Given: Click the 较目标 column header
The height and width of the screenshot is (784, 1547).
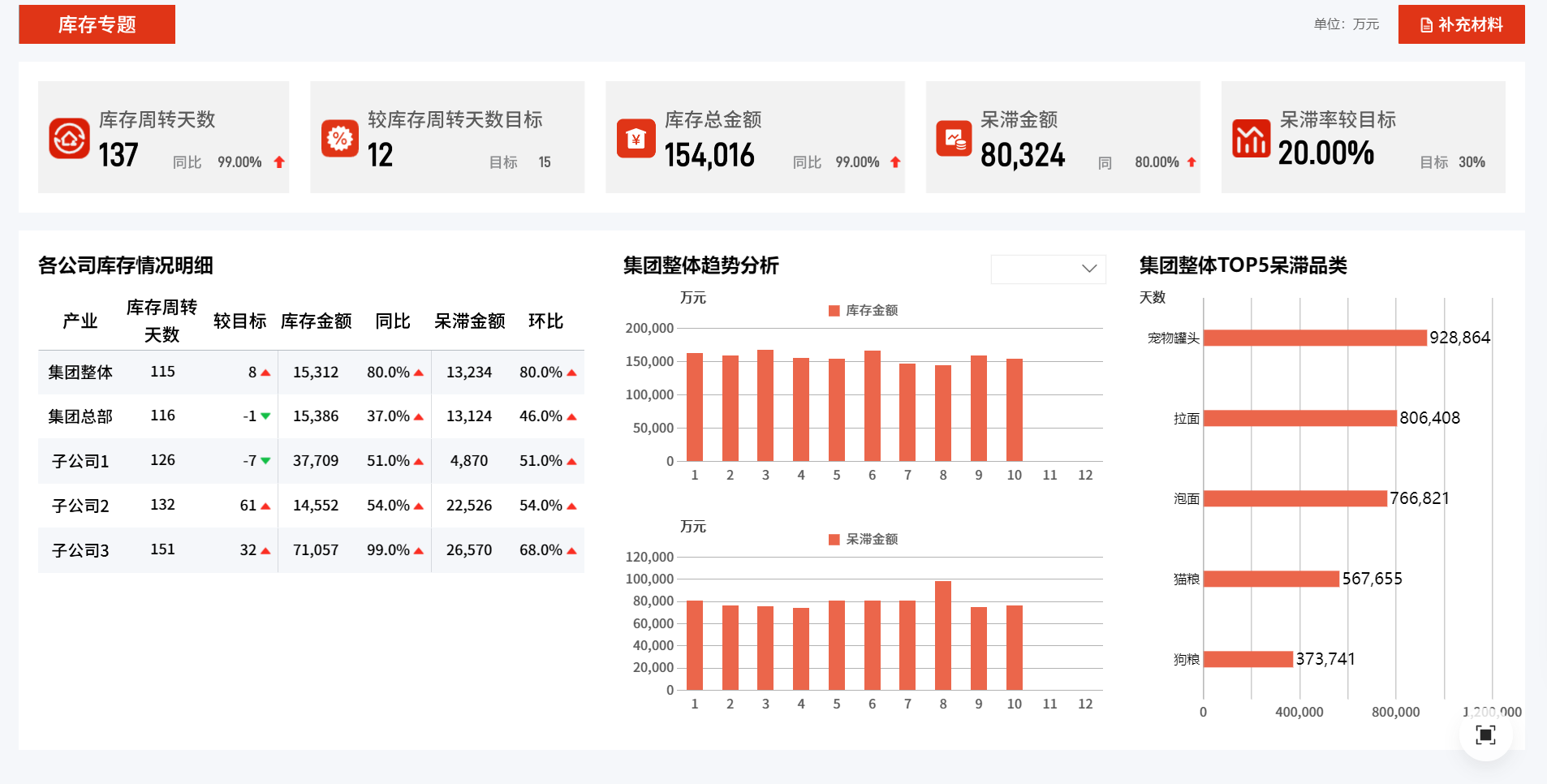Looking at the screenshot, I should pyautogui.click(x=239, y=321).
